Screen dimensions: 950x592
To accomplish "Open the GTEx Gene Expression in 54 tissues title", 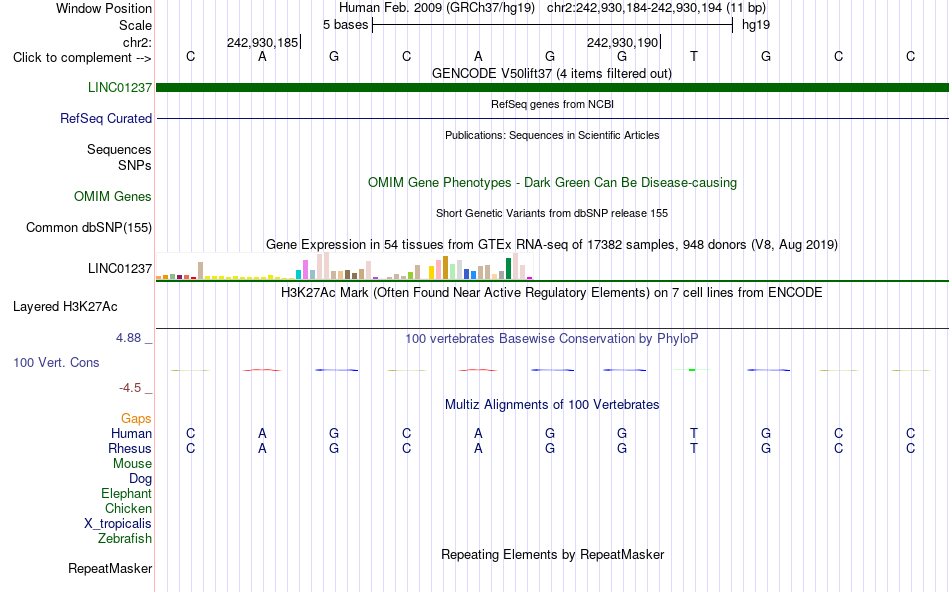I will pos(552,245).
